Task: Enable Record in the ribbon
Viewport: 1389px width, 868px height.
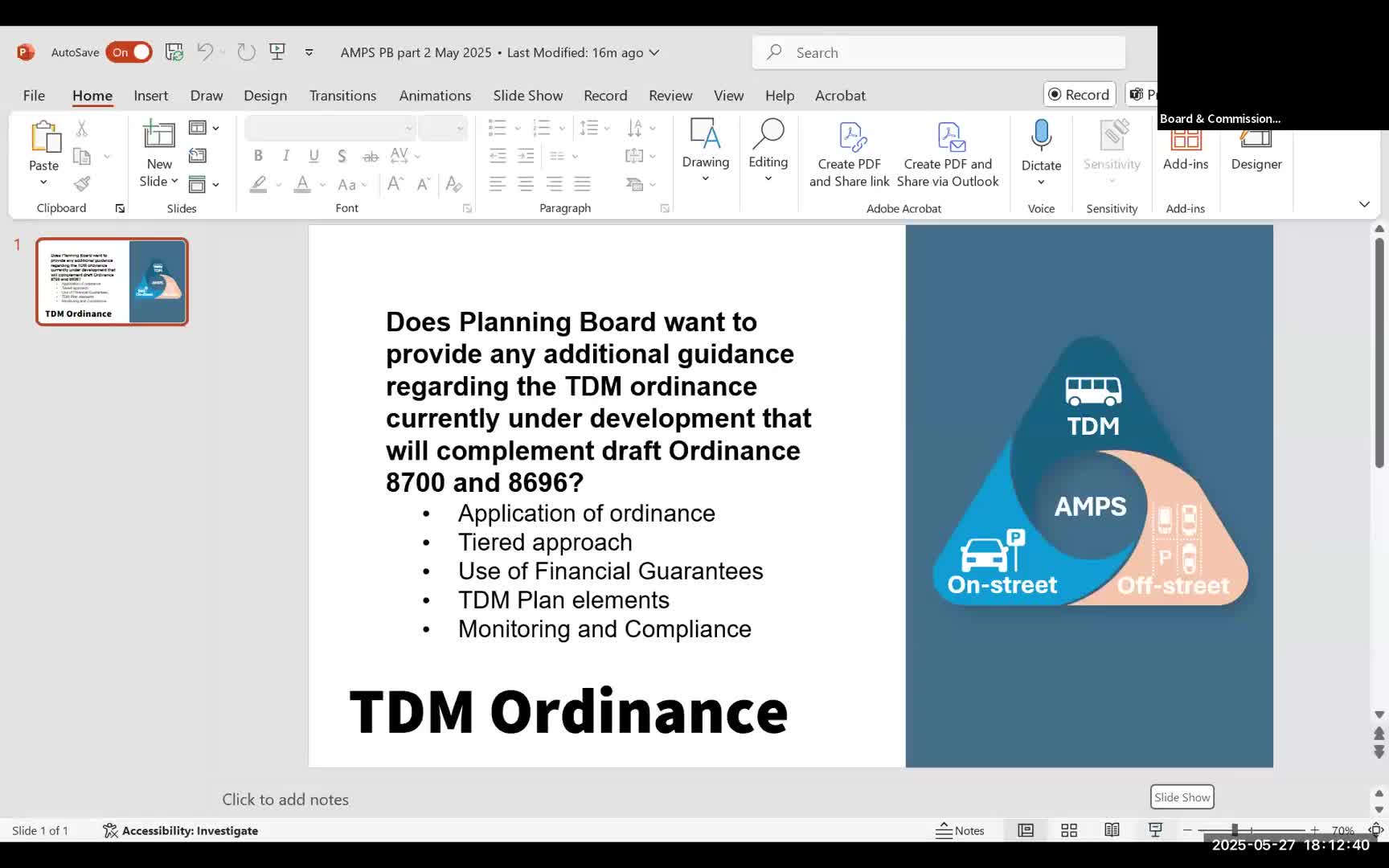Action: [x=1080, y=94]
